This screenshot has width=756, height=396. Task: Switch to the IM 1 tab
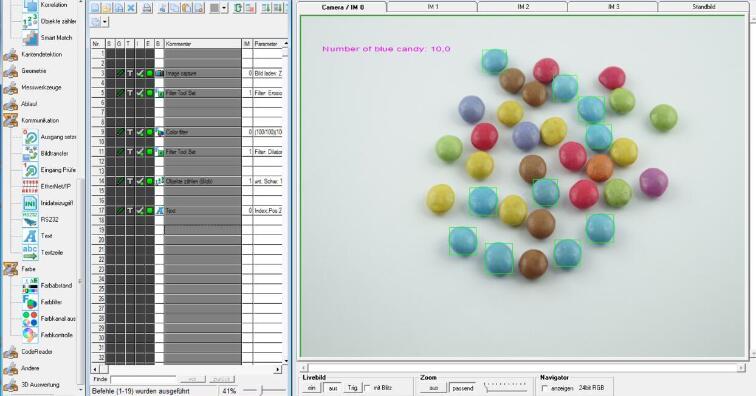432,7
